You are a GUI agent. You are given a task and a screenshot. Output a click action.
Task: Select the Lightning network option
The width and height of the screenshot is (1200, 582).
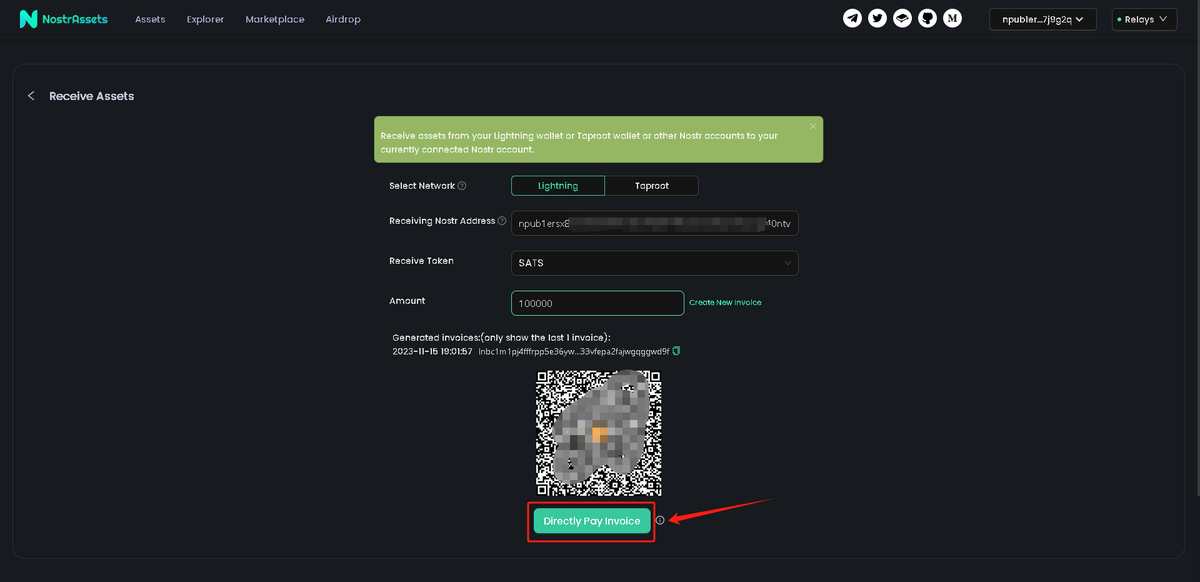[558, 186]
